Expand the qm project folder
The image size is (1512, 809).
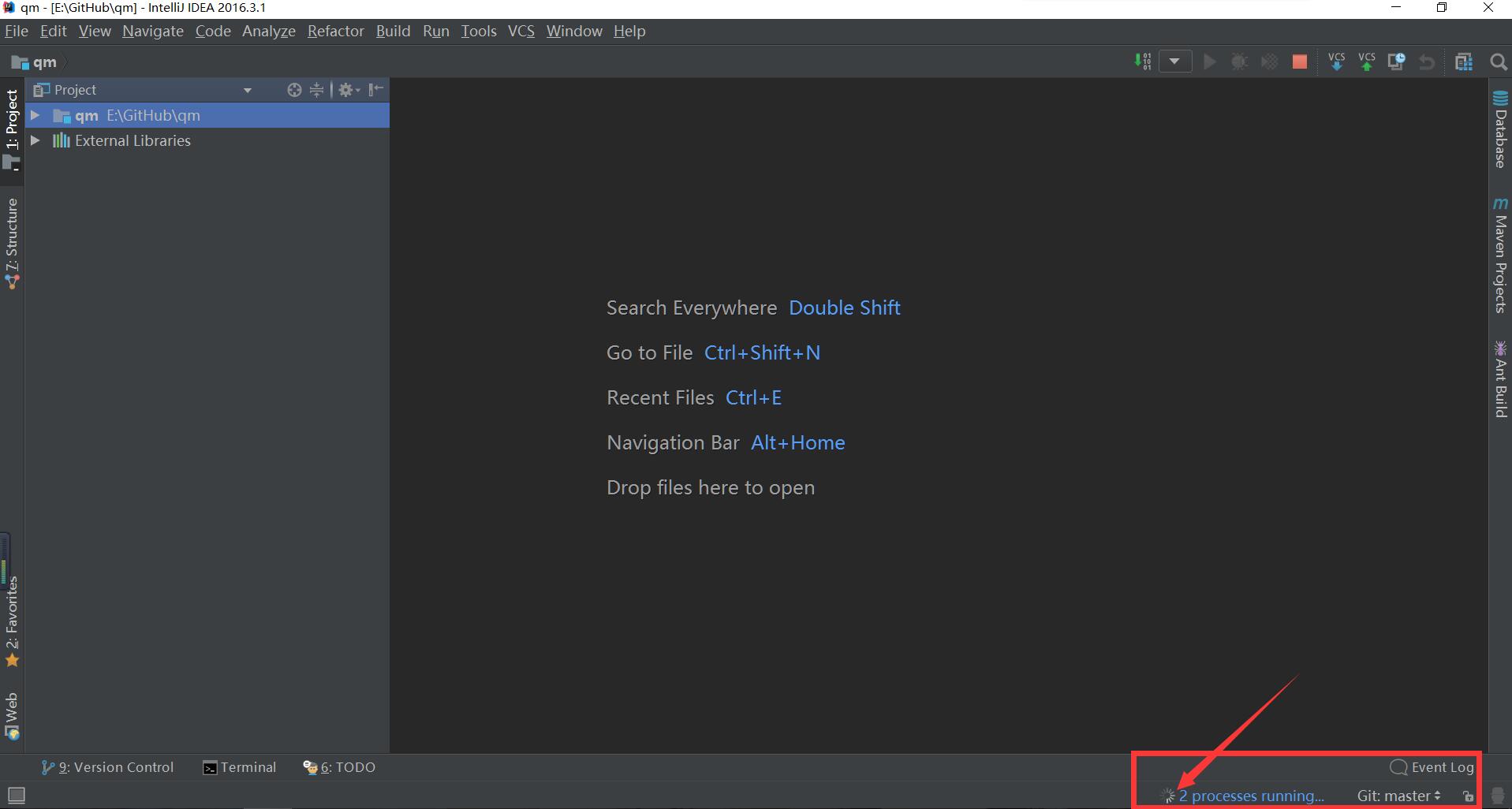click(35, 115)
